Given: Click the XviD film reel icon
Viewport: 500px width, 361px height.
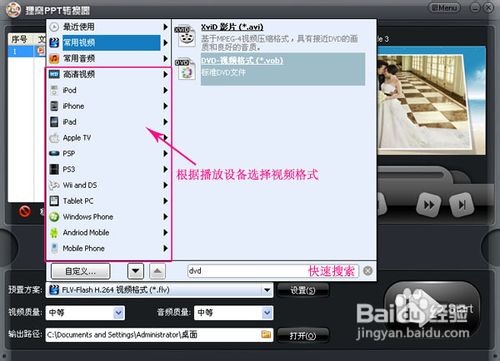Looking at the screenshot, I should (x=185, y=35).
